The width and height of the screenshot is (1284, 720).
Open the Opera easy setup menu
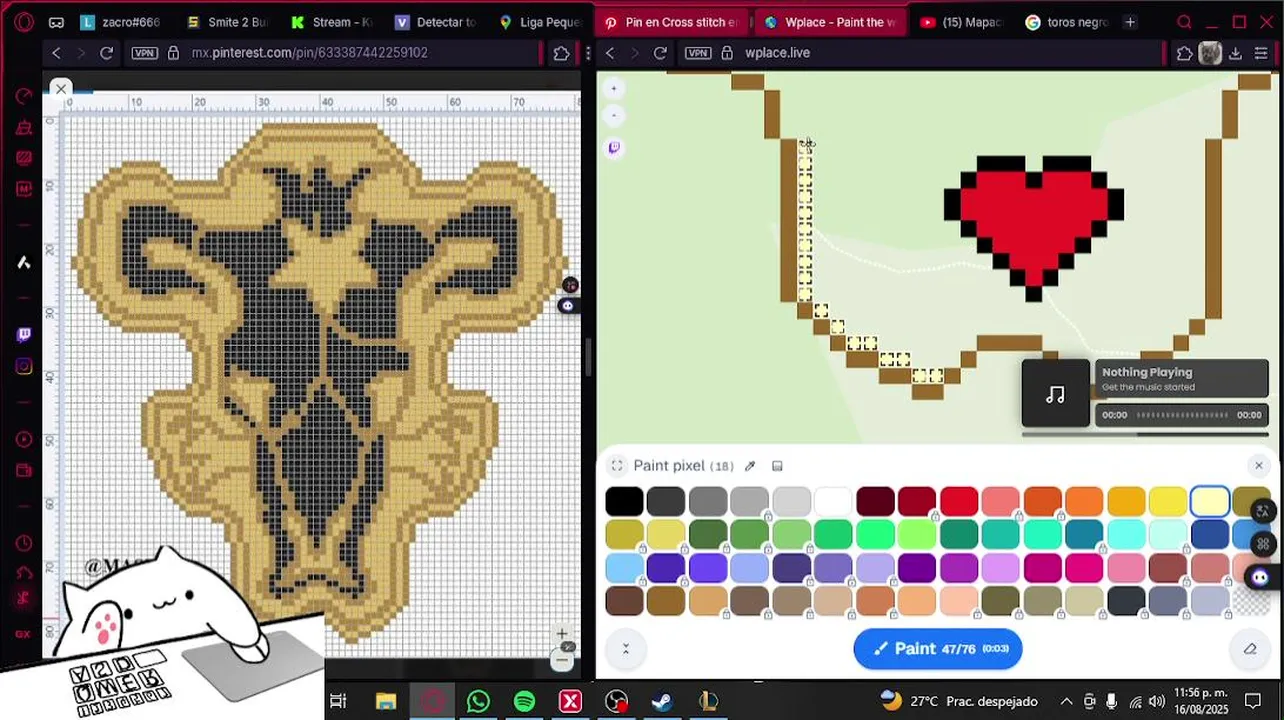pyautogui.click(x=1261, y=53)
